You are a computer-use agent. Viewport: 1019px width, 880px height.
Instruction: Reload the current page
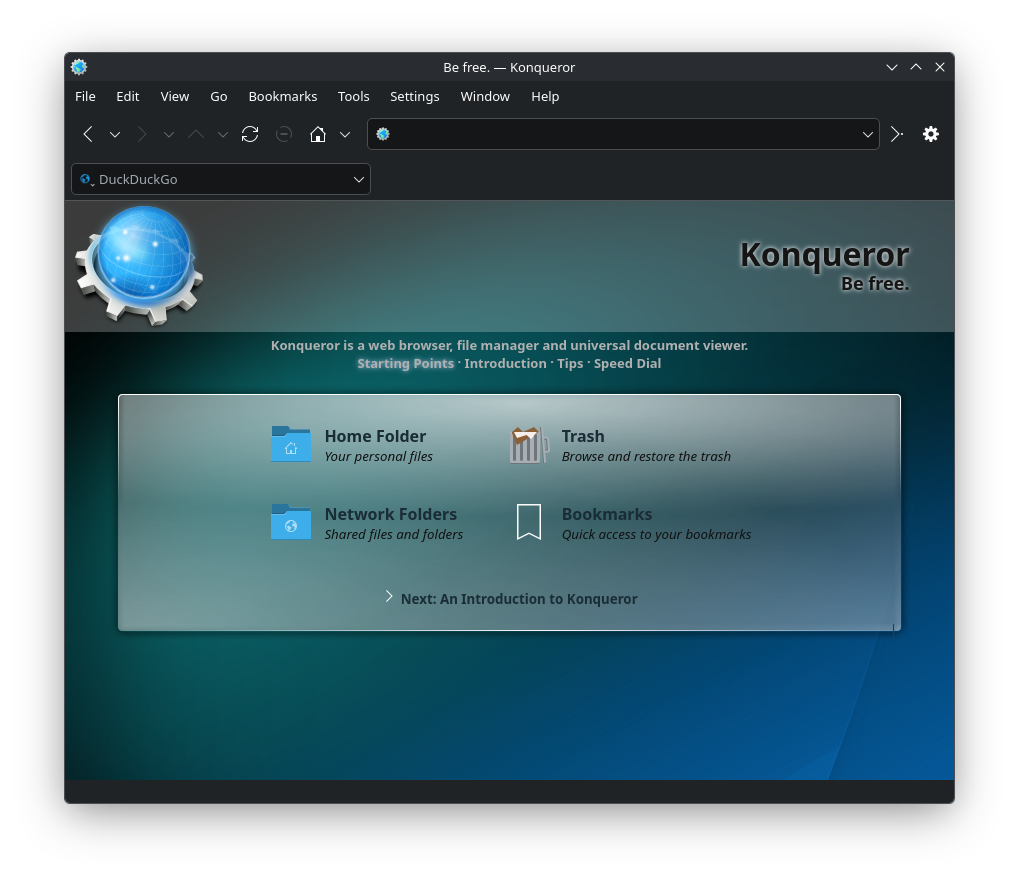250,135
